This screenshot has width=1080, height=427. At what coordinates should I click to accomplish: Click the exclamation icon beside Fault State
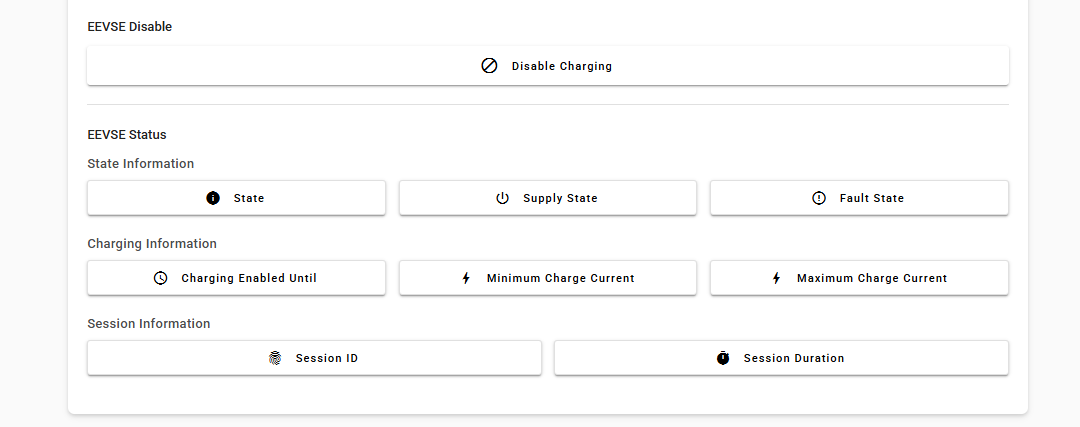pos(819,198)
